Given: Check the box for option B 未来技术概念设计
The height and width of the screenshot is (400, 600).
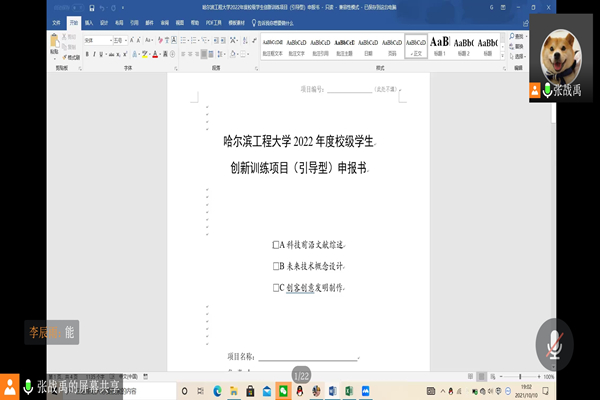Looking at the screenshot, I should point(277,266).
